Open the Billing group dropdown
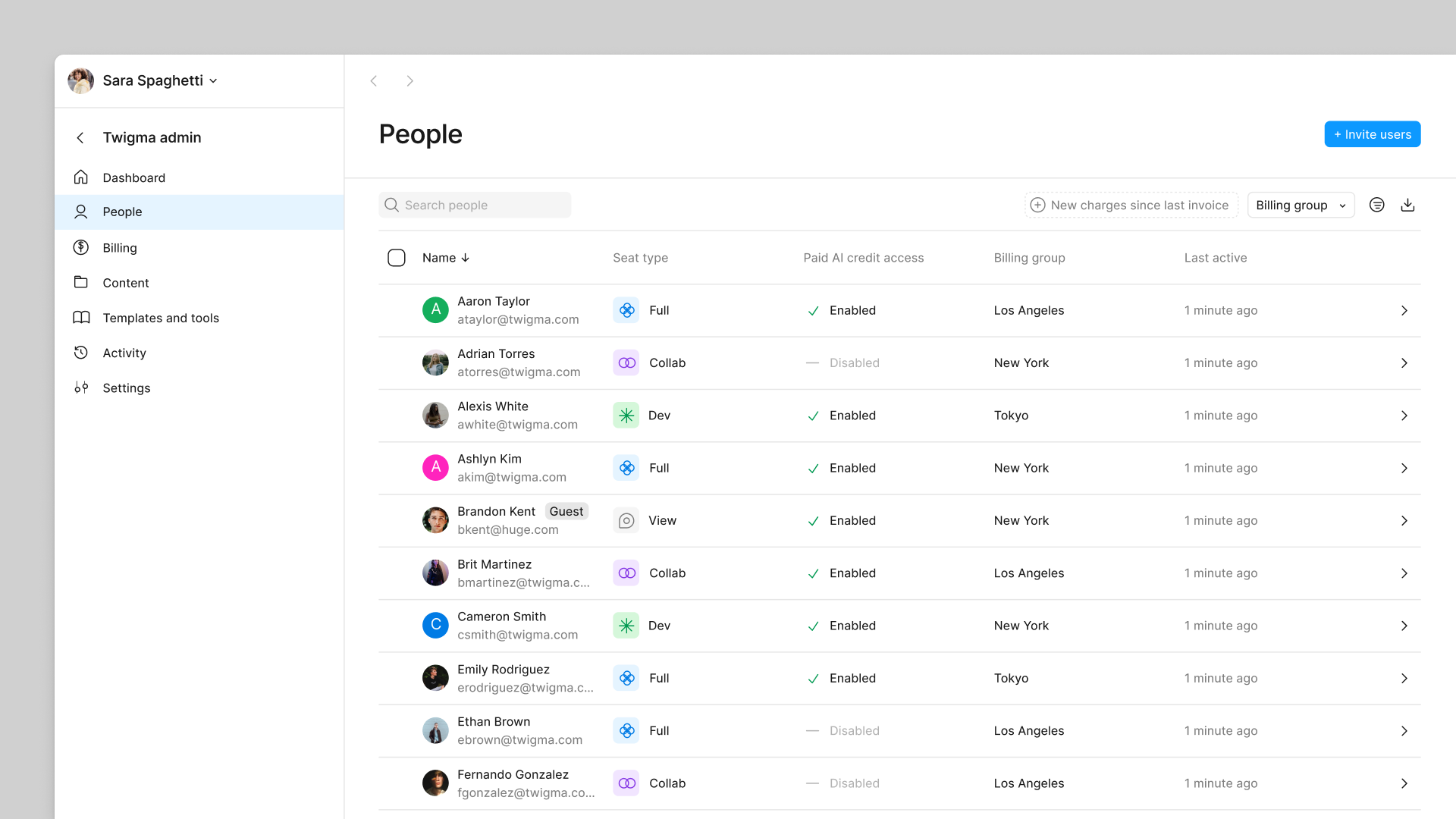Viewport: 1456px width, 819px height. pos(1300,205)
